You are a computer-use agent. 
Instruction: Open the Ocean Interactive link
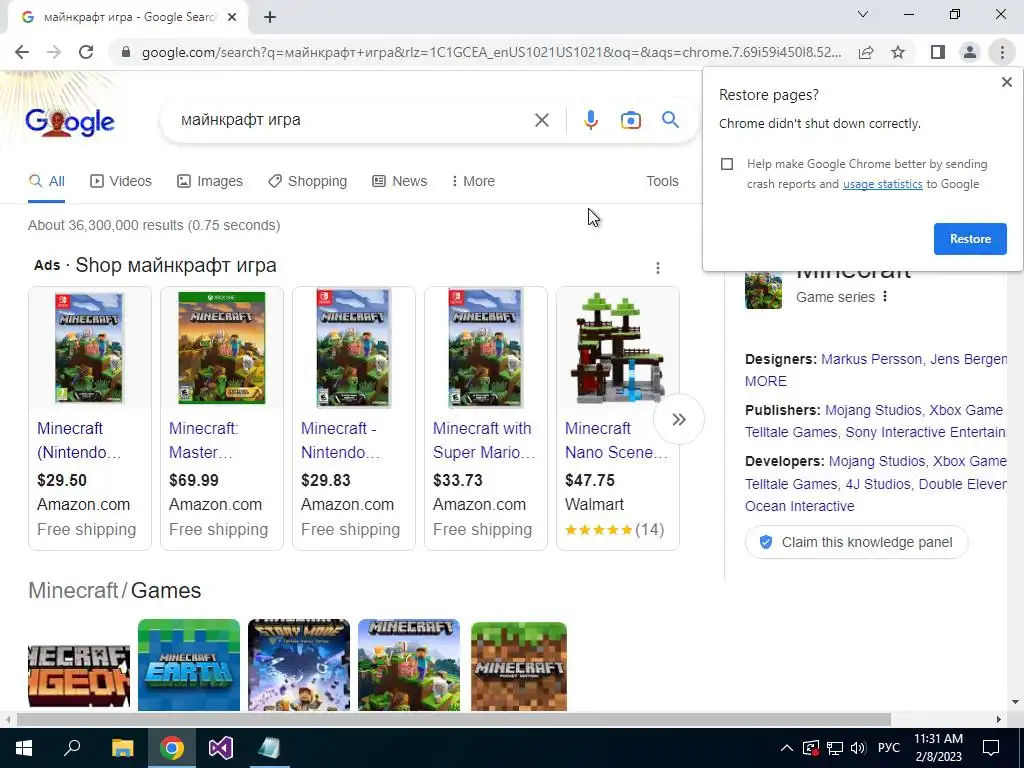[799, 506]
